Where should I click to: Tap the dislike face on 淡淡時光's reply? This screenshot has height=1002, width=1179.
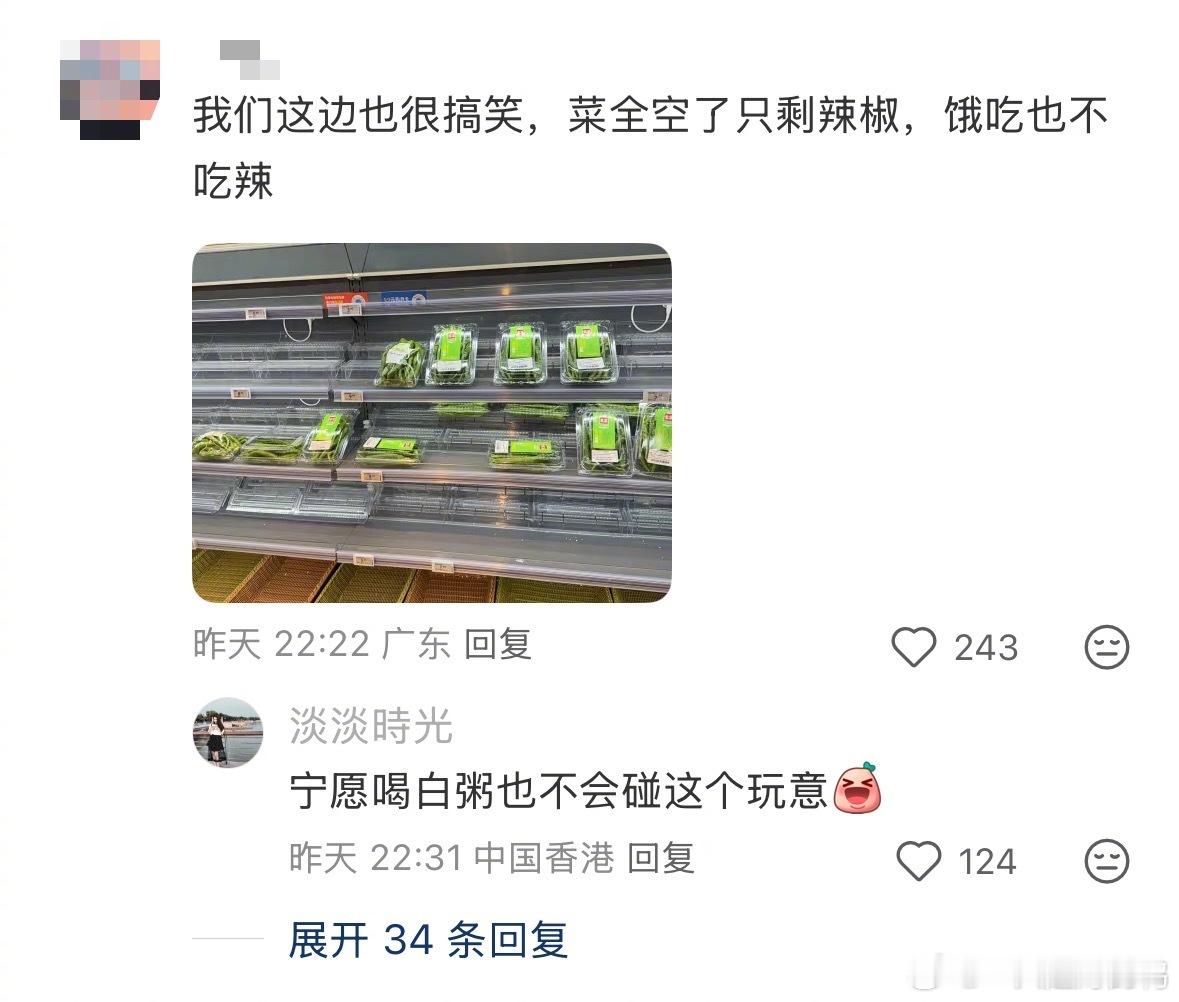coord(1107,861)
